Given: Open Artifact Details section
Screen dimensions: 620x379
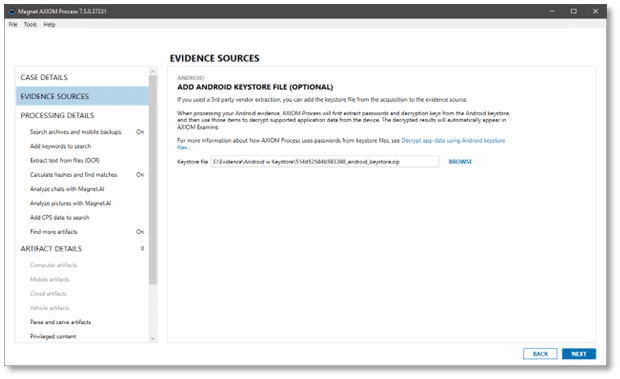Looking at the screenshot, I should (51, 249).
